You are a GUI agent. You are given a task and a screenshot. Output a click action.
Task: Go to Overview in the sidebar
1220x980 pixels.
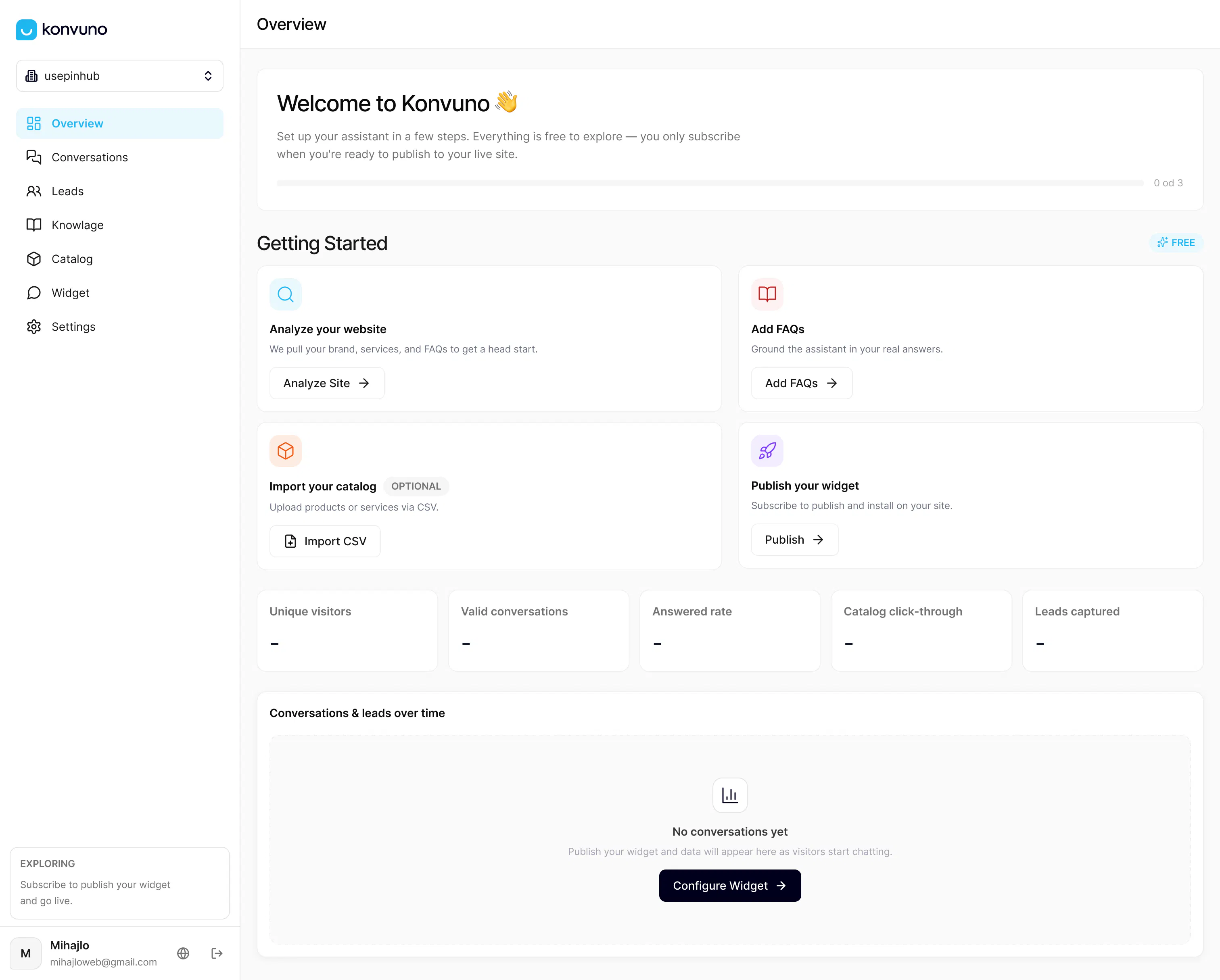click(x=119, y=123)
